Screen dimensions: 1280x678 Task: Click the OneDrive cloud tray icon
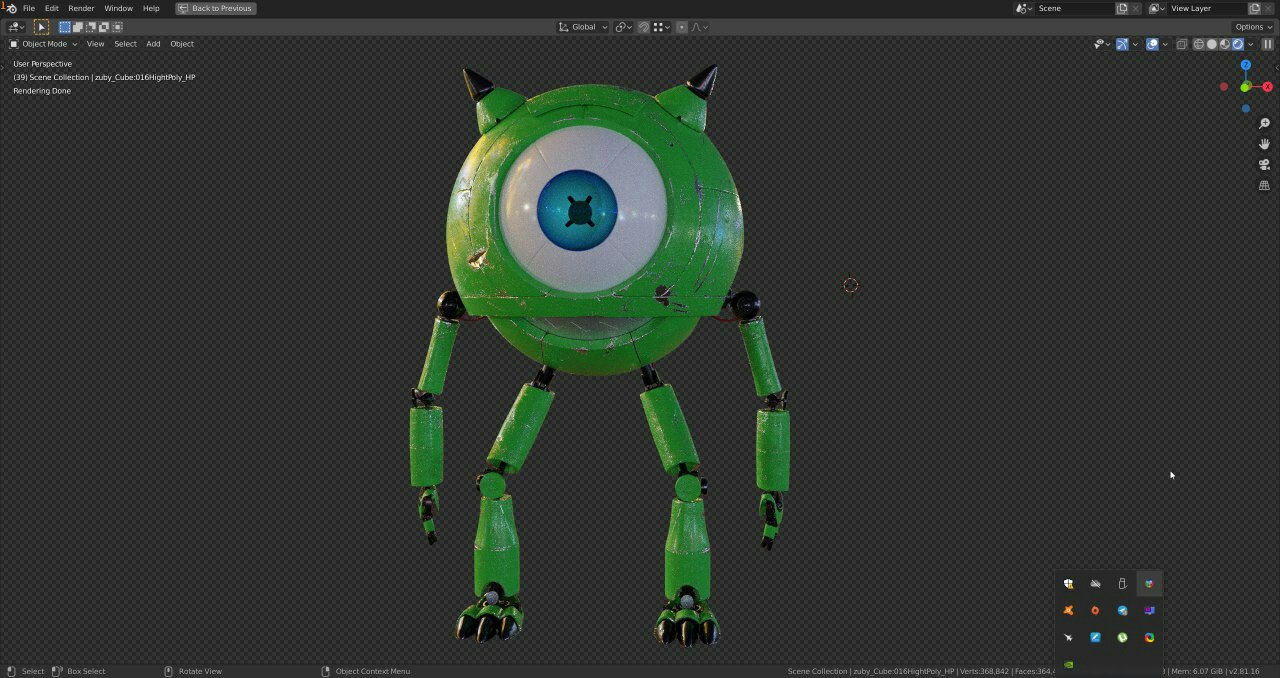coord(1095,584)
